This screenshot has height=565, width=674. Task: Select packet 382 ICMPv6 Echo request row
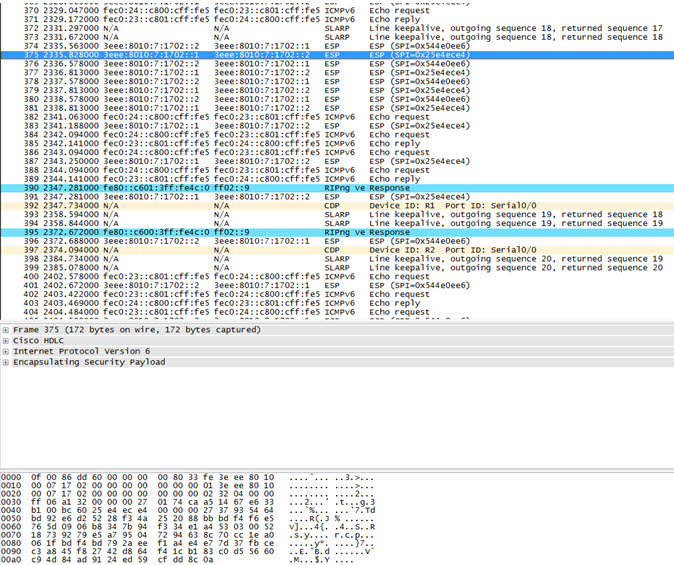tap(337, 117)
